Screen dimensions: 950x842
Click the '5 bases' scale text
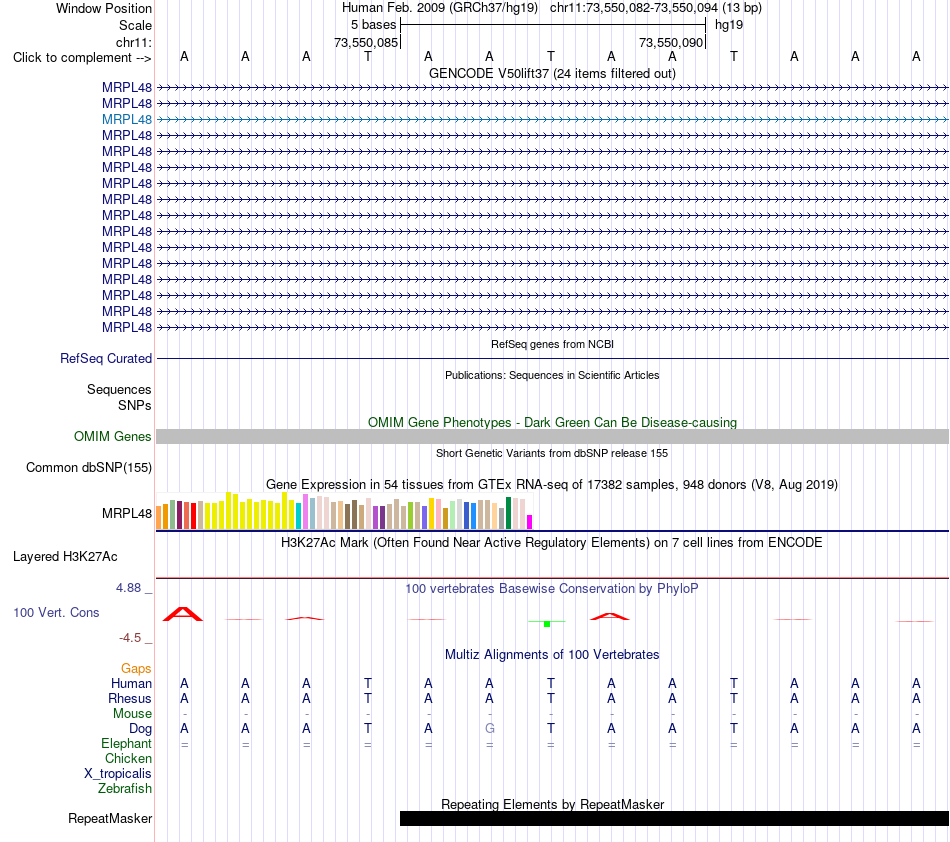[373, 25]
